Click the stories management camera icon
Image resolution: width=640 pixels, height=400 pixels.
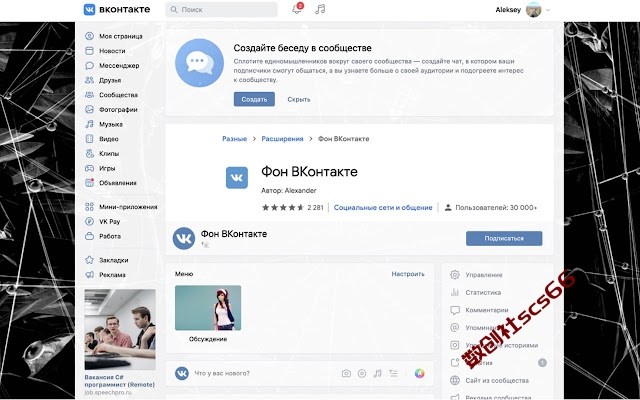(455, 345)
